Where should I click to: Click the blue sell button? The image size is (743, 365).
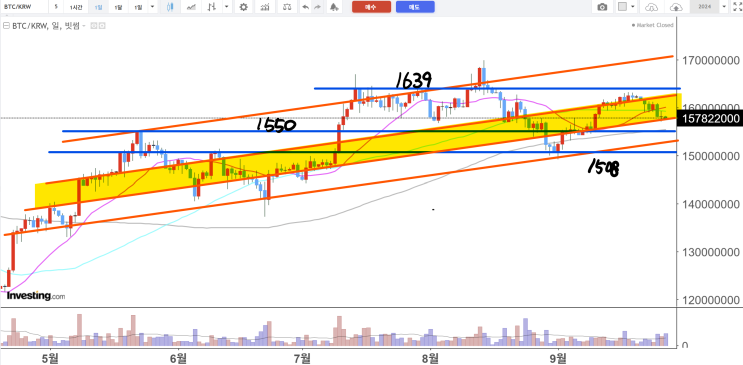click(x=415, y=7)
